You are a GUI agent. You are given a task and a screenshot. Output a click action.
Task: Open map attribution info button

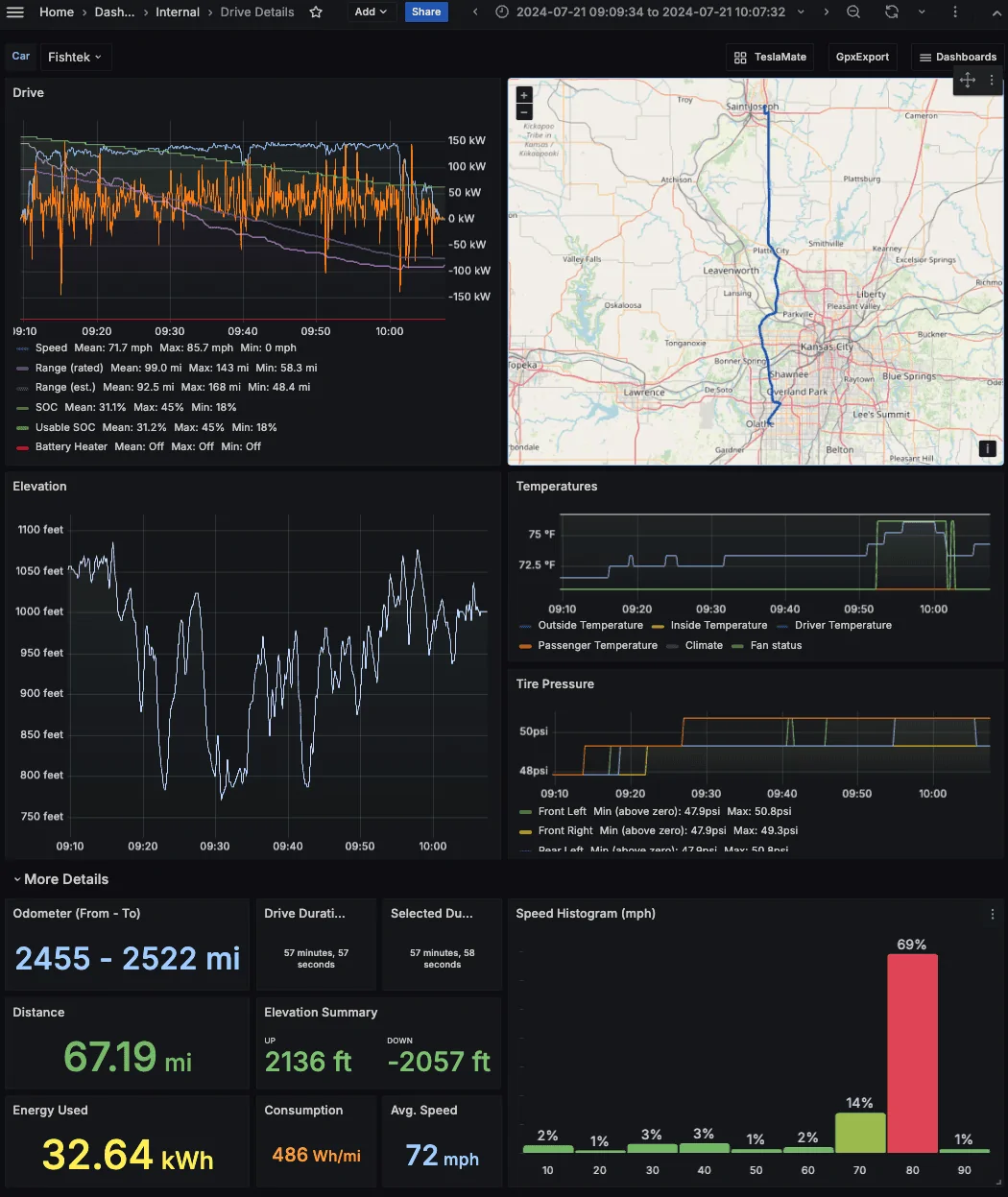pyautogui.click(x=987, y=448)
